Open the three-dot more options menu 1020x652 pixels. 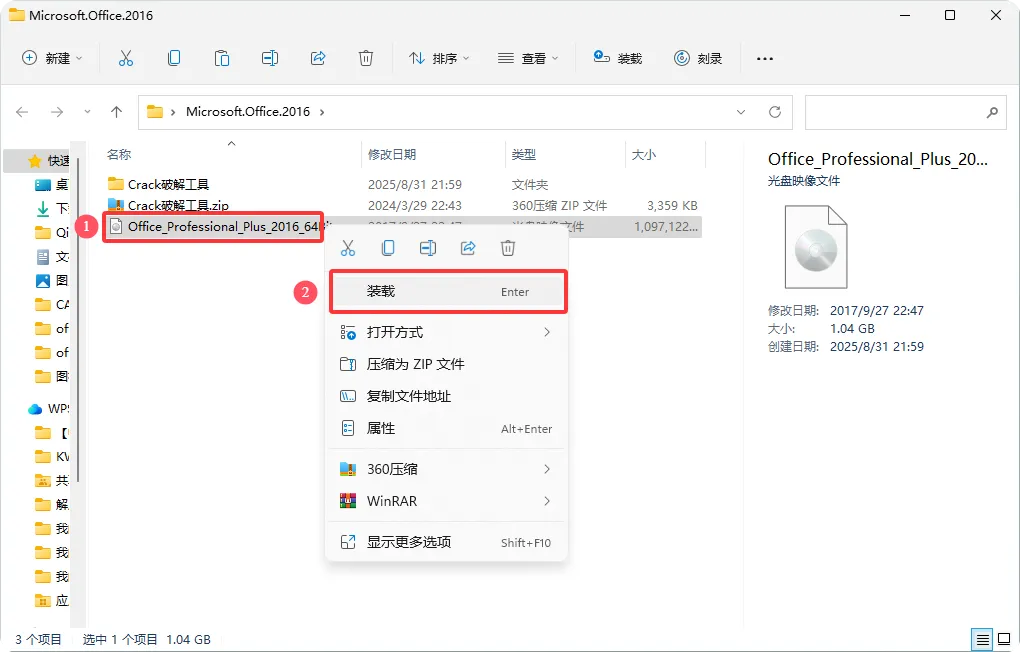(765, 59)
